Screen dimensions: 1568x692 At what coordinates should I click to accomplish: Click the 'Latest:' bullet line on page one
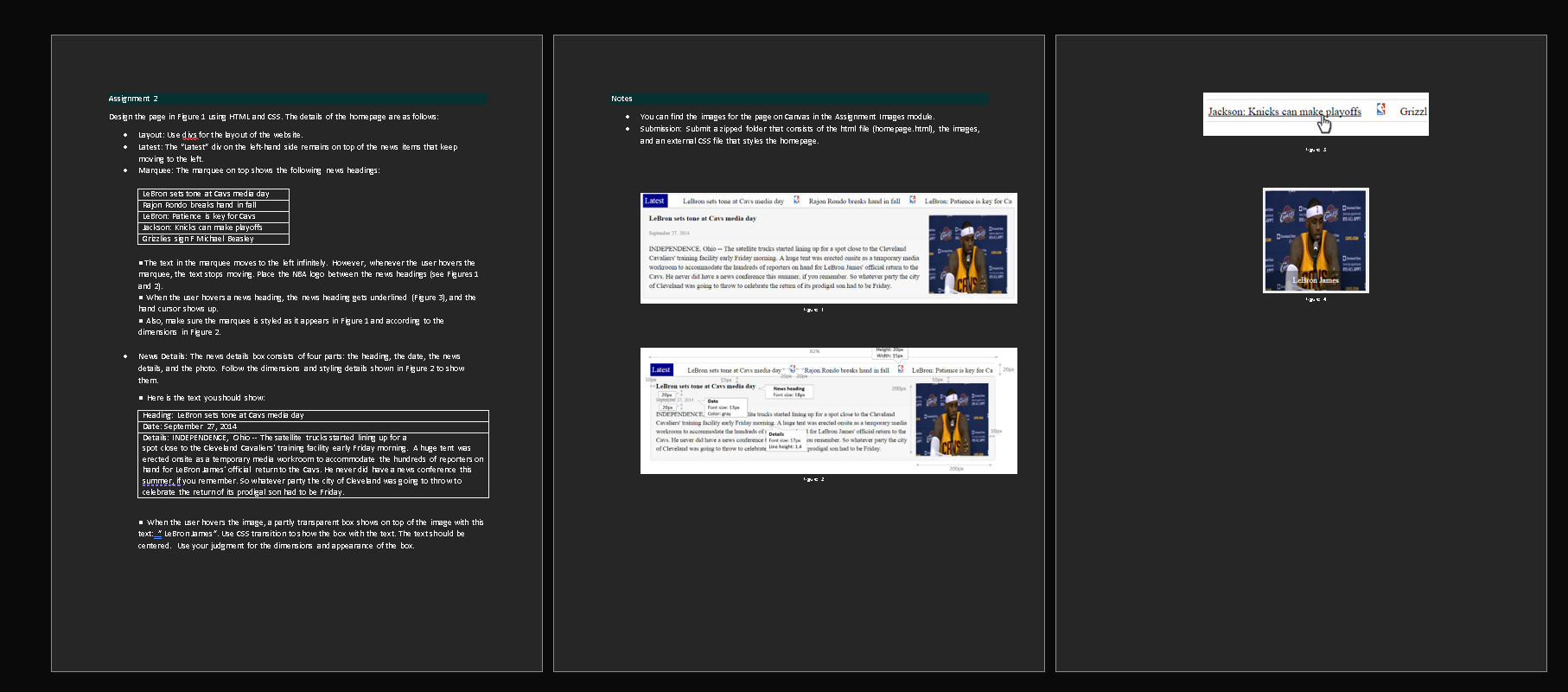pos(298,153)
